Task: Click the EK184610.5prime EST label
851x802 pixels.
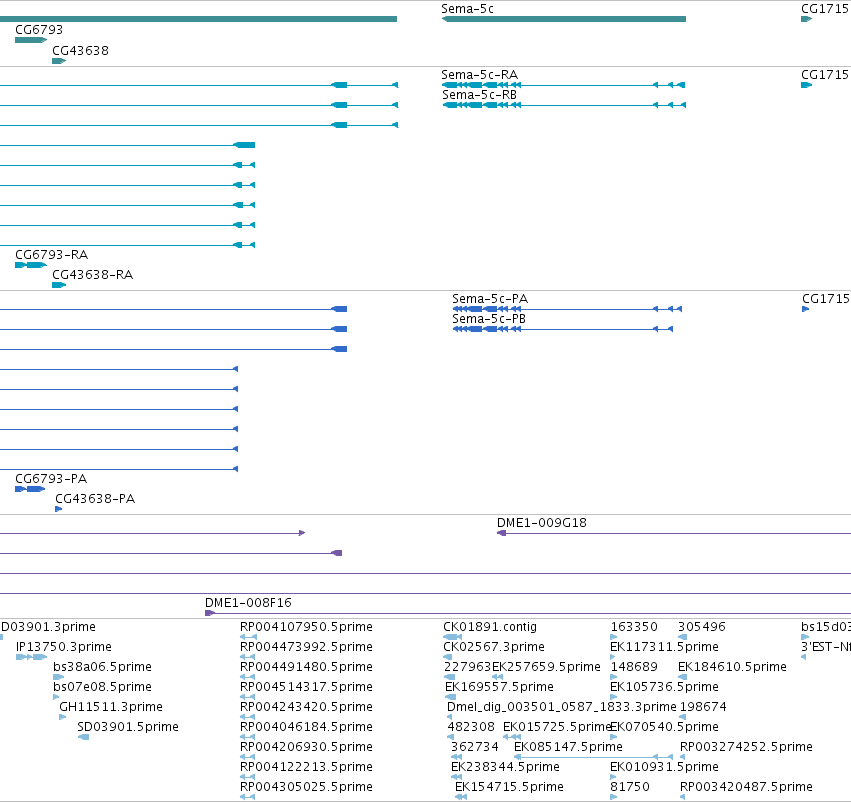Action: pyautogui.click(x=732, y=666)
